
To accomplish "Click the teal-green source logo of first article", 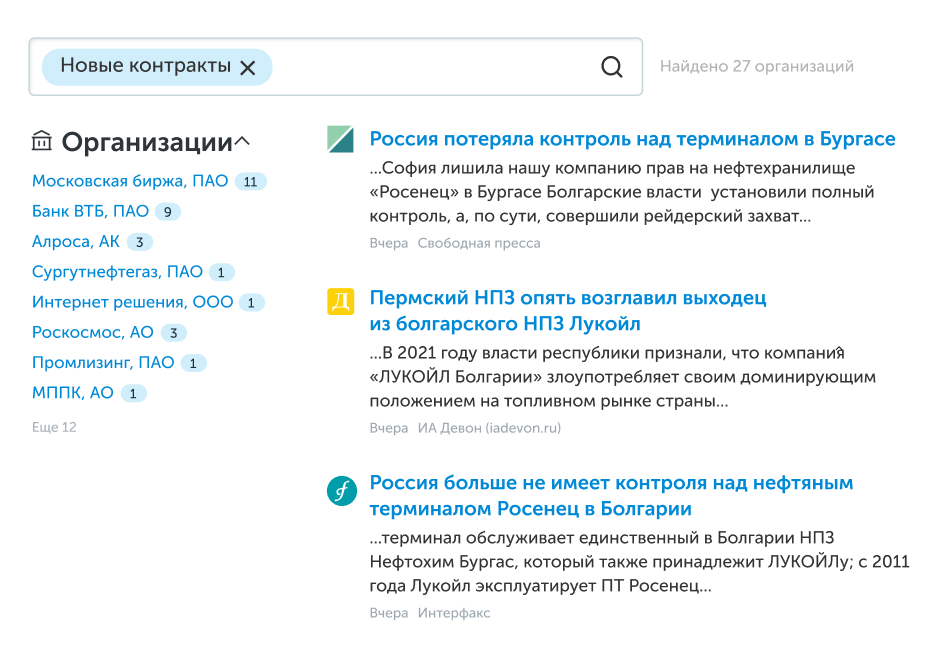I will click(340, 140).
